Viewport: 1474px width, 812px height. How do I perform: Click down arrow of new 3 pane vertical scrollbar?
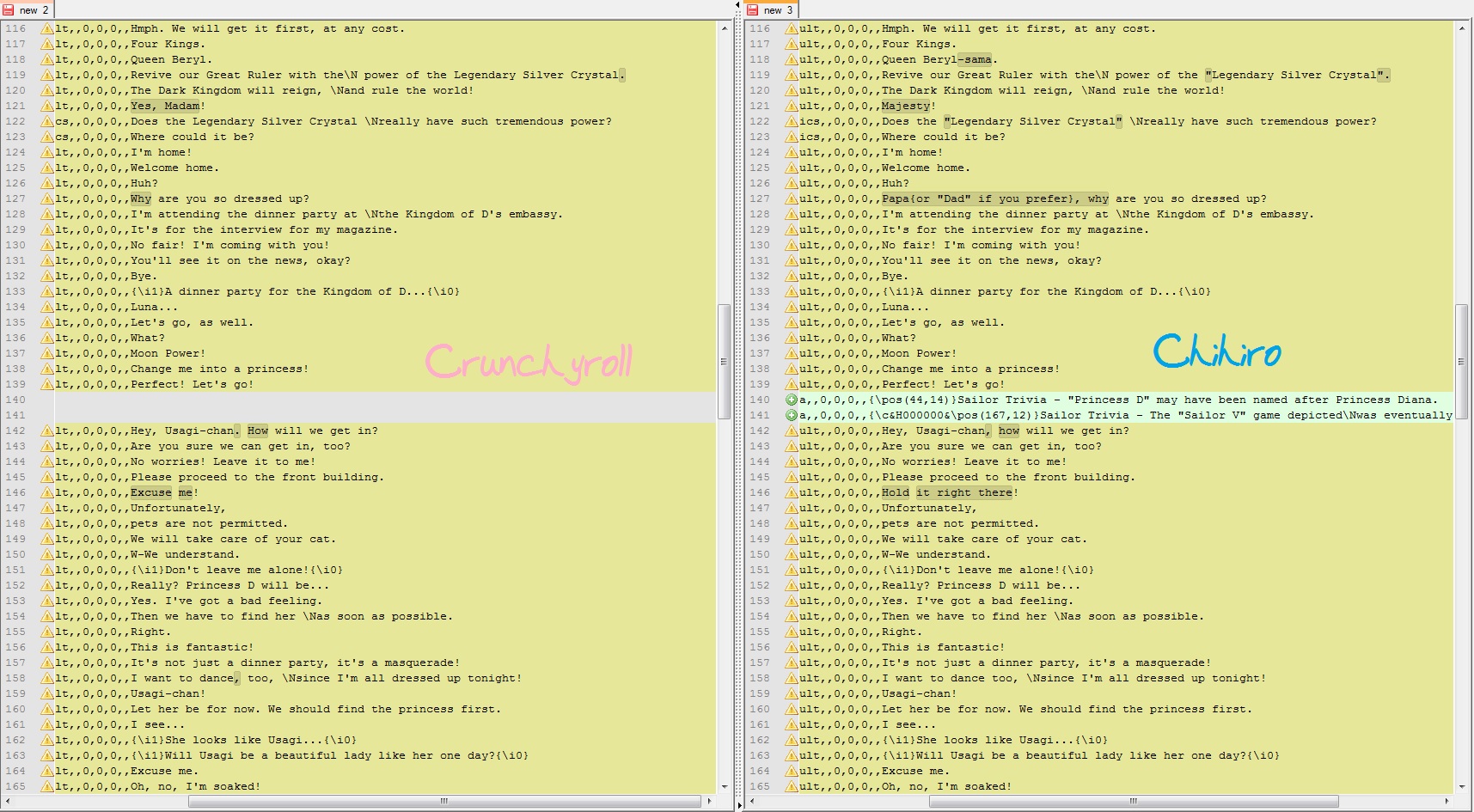[1461, 786]
